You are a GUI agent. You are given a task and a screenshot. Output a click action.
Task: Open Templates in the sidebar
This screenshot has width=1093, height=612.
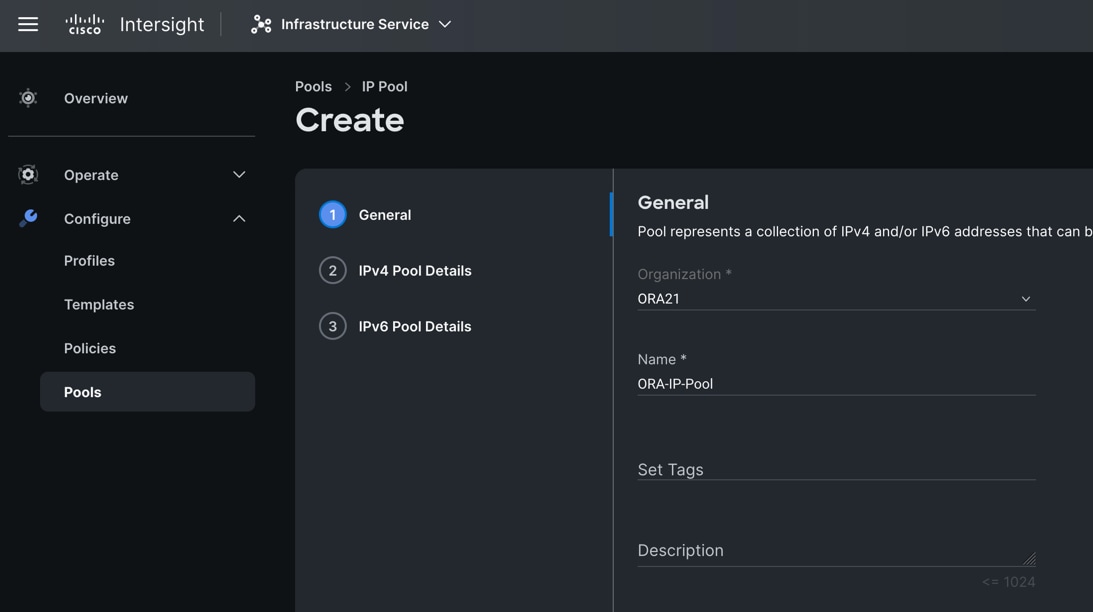[x=99, y=305]
